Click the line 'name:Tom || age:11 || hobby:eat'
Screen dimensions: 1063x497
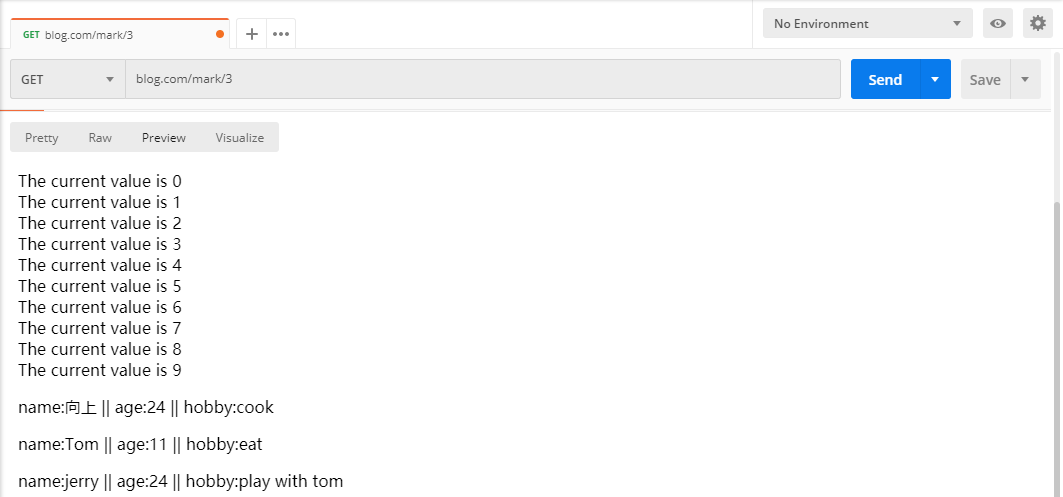click(140, 445)
